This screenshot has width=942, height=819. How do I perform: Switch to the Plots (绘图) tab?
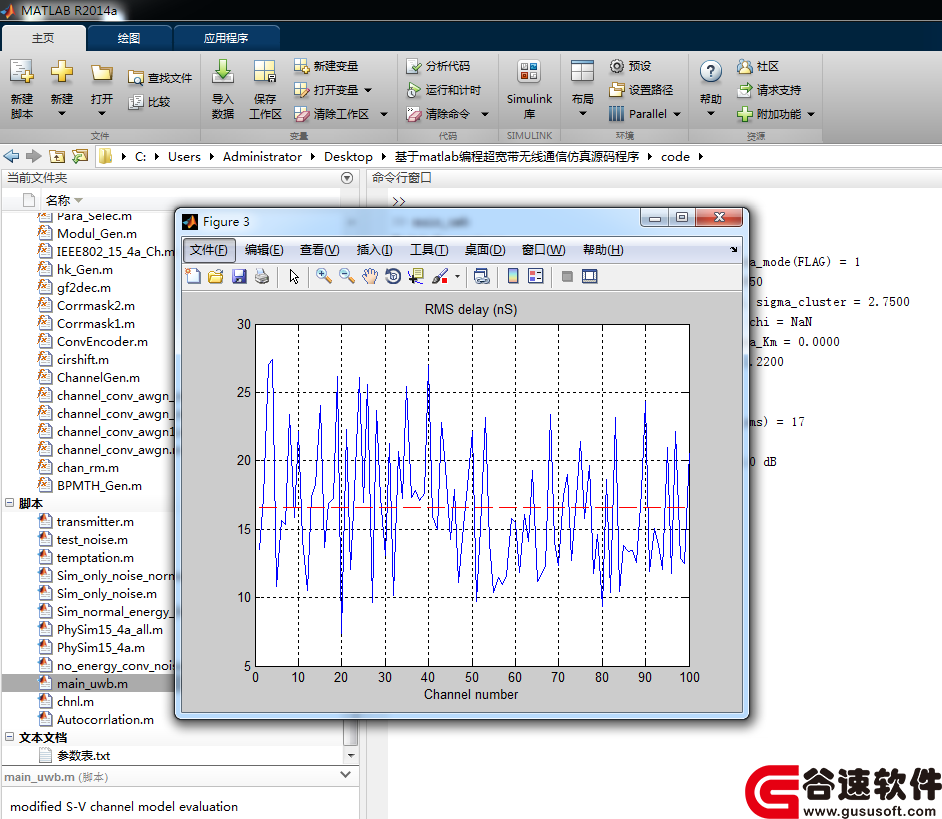129,38
